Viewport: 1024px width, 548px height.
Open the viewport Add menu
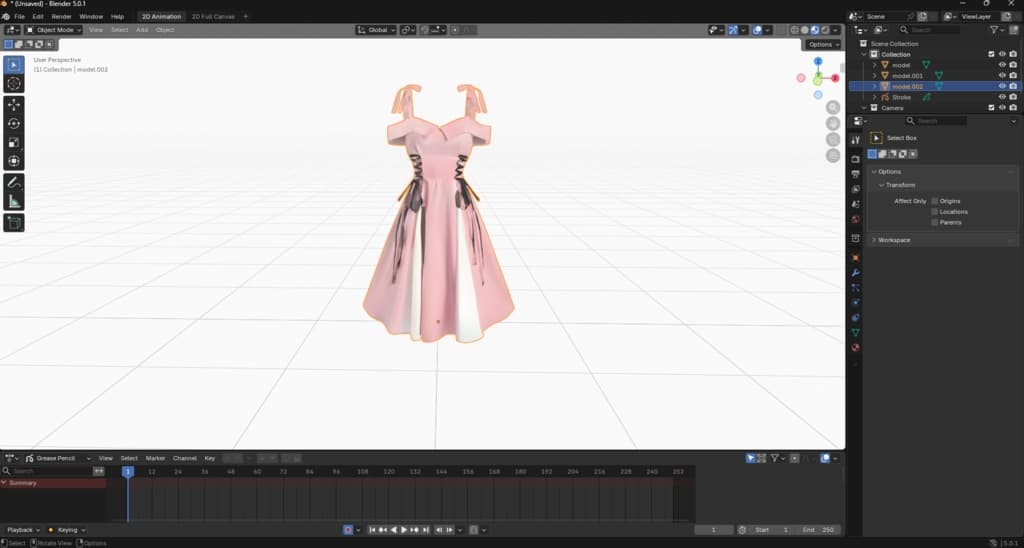142,30
